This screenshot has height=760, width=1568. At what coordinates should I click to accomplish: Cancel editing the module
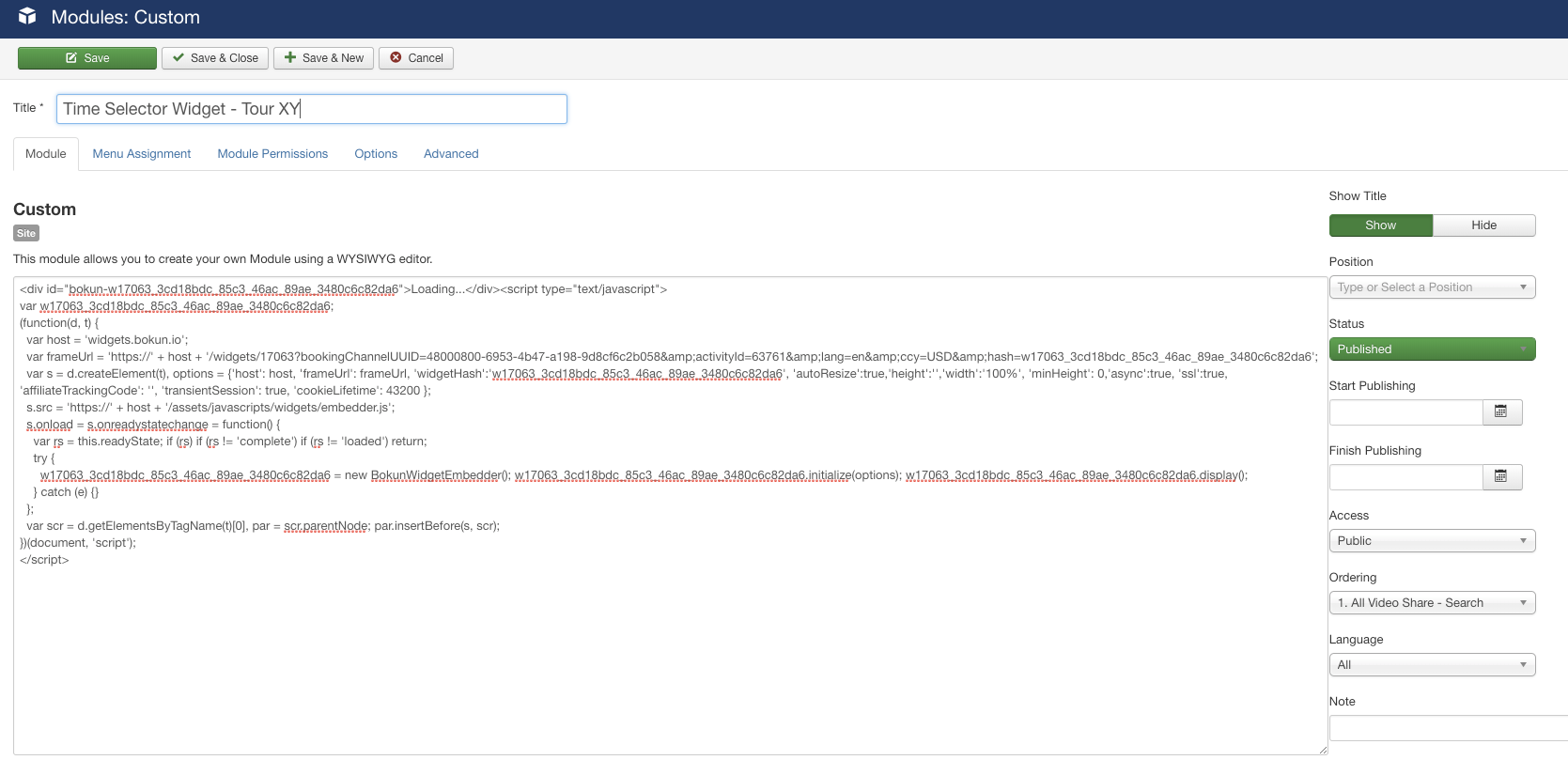coord(416,58)
